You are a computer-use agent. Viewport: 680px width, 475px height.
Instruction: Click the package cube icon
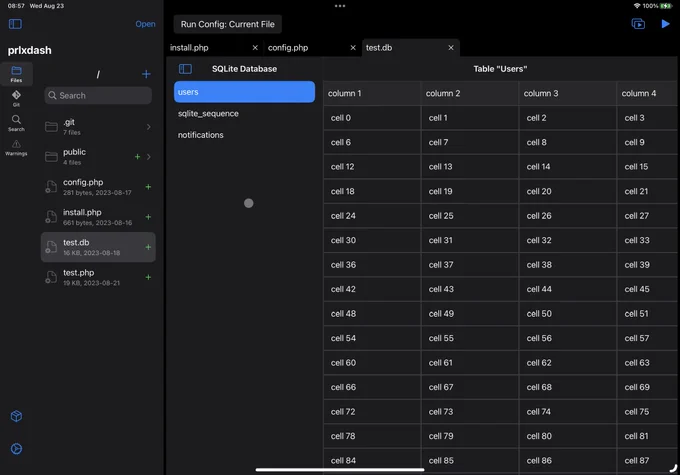click(x=16, y=416)
